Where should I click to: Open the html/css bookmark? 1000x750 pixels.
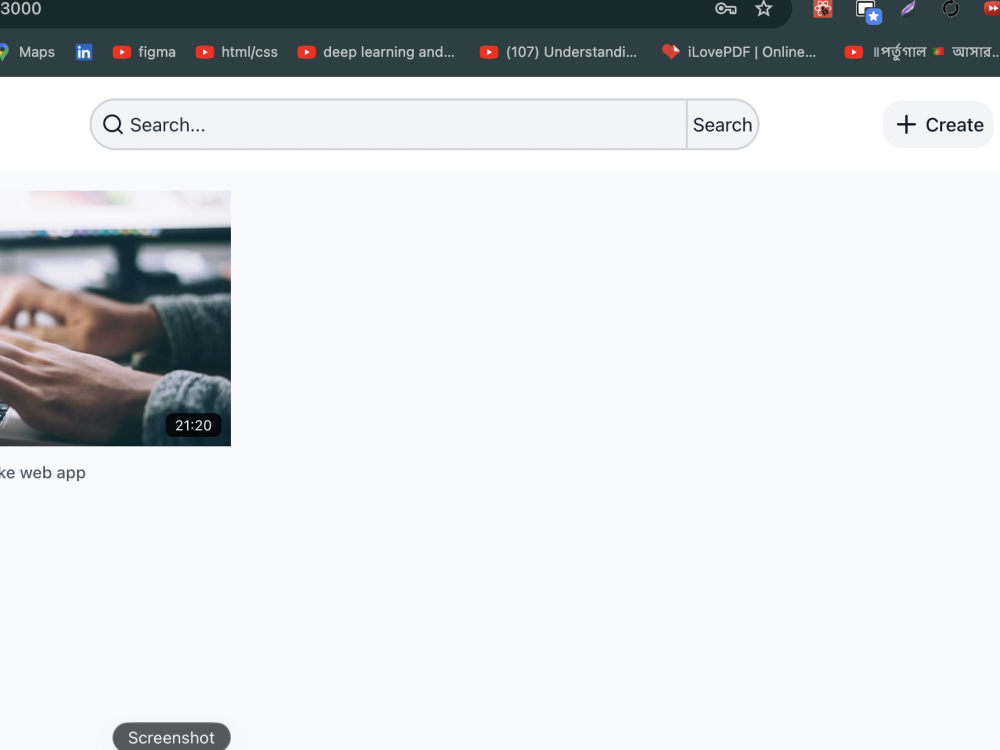(237, 52)
